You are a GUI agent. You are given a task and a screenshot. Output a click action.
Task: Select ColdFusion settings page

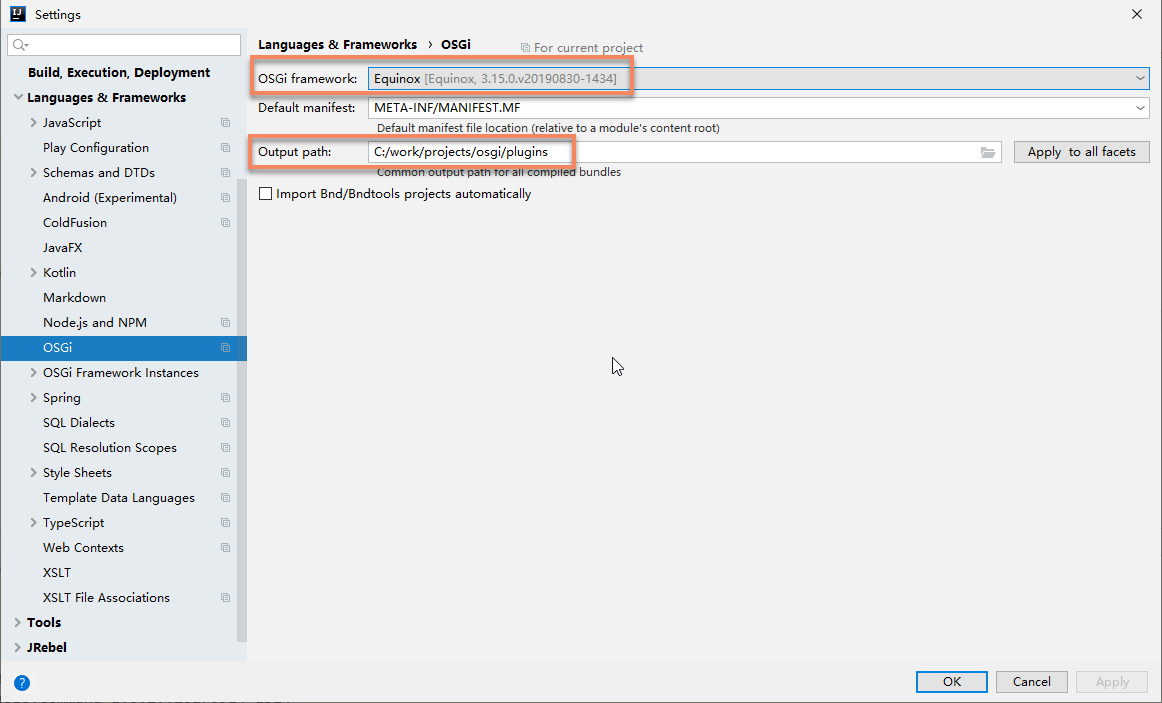coord(75,223)
